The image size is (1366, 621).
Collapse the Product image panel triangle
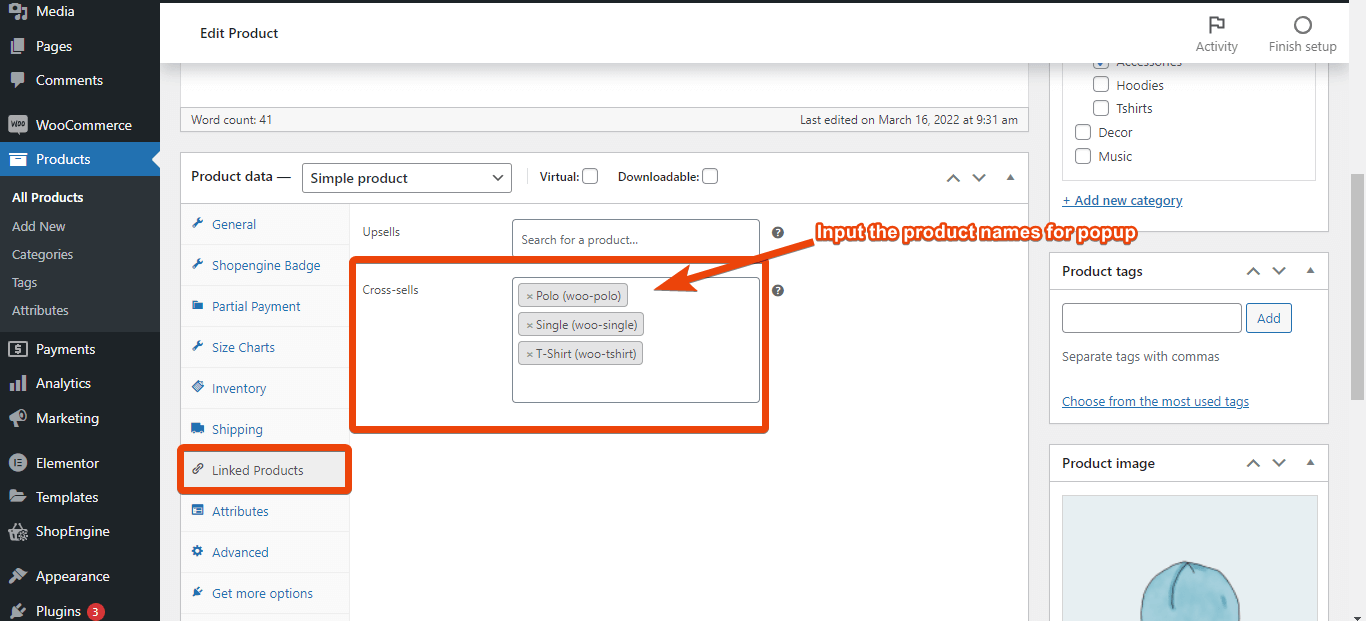coord(1310,462)
